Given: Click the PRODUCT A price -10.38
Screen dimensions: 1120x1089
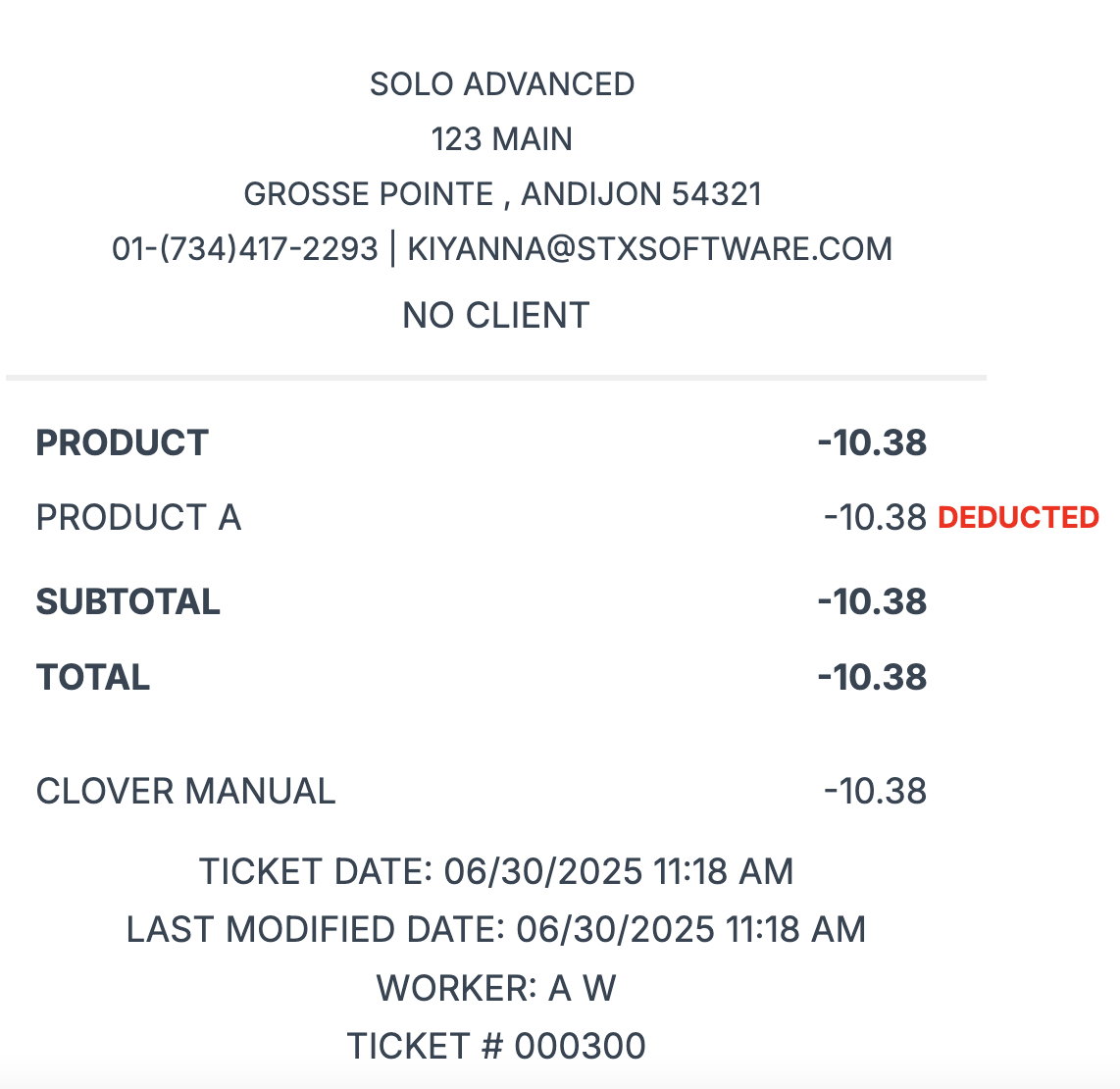Looking at the screenshot, I should point(875,518).
